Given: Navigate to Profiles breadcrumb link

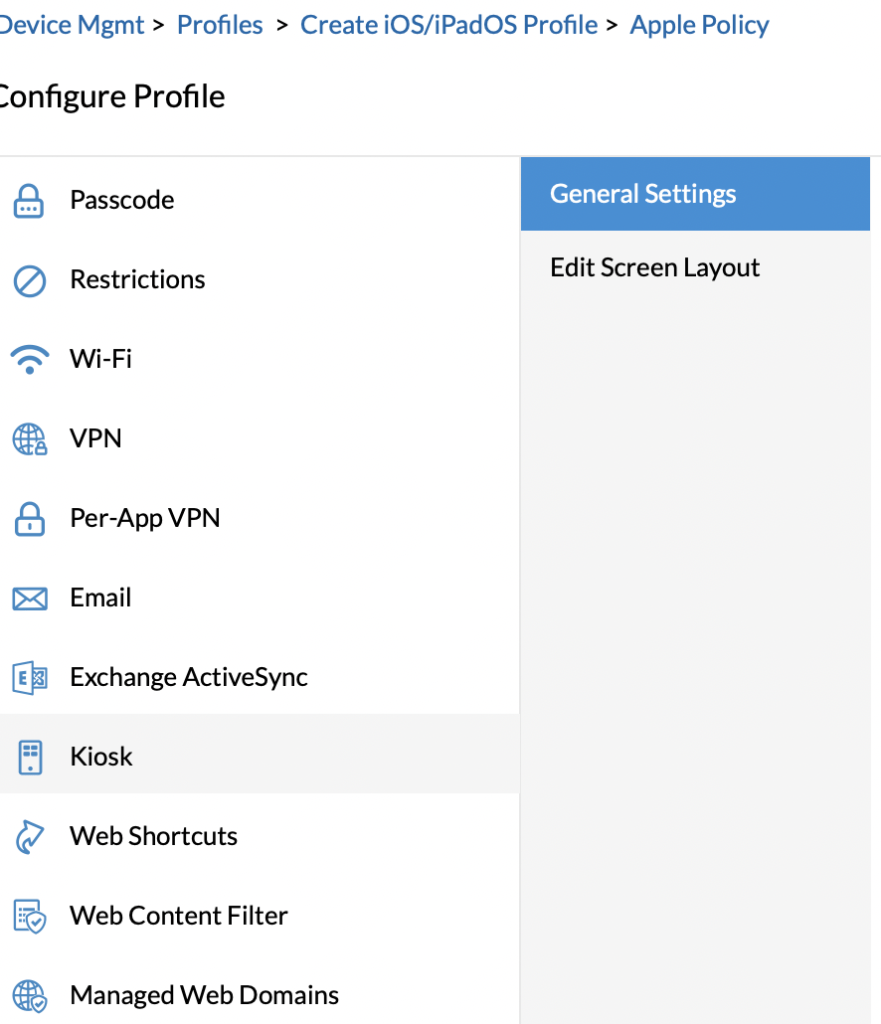Looking at the screenshot, I should tap(219, 25).
